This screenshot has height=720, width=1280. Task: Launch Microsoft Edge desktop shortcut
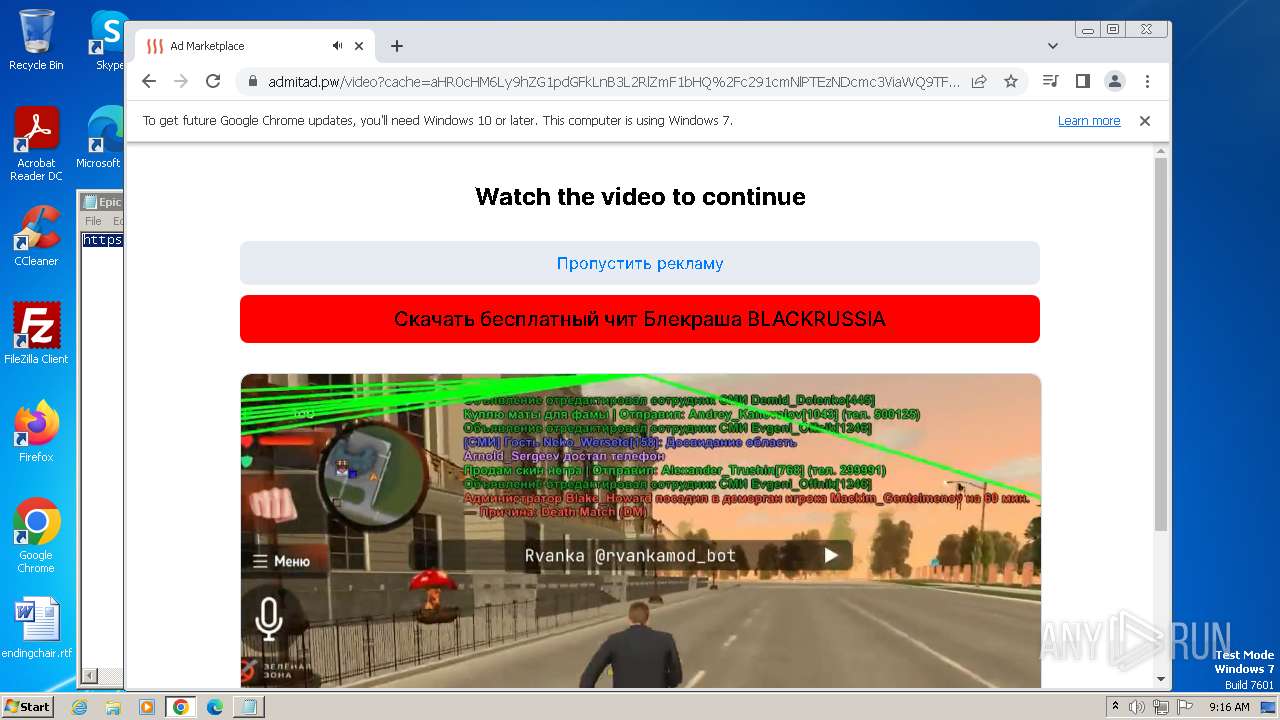tap(100, 138)
